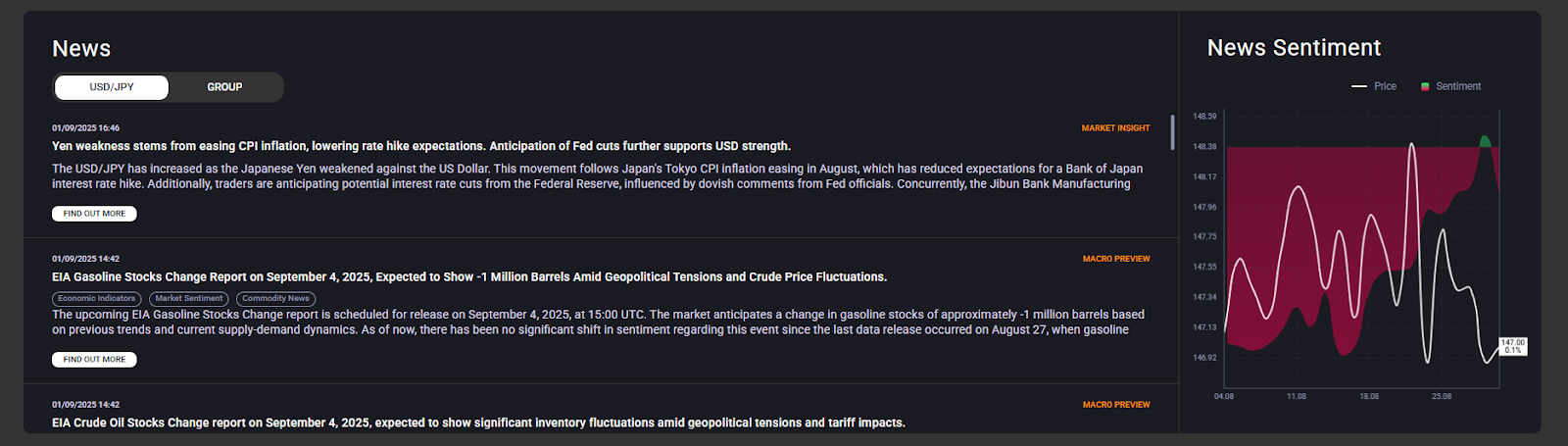The image size is (1568, 446).
Task: Select the Commodity News tag
Action: coord(275,299)
